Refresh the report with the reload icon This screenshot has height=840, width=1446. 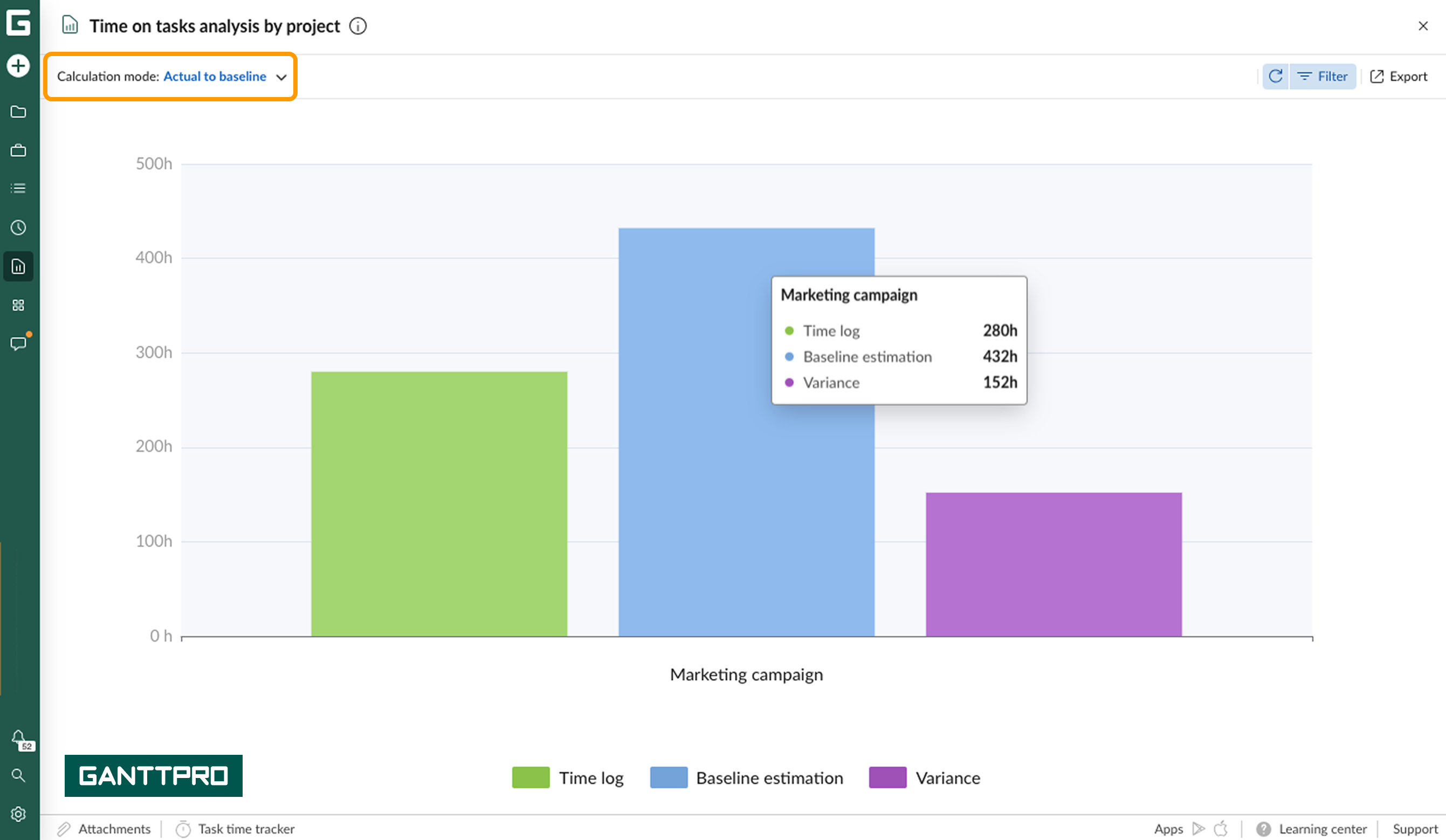pyautogui.click(x=1275, y=75)
